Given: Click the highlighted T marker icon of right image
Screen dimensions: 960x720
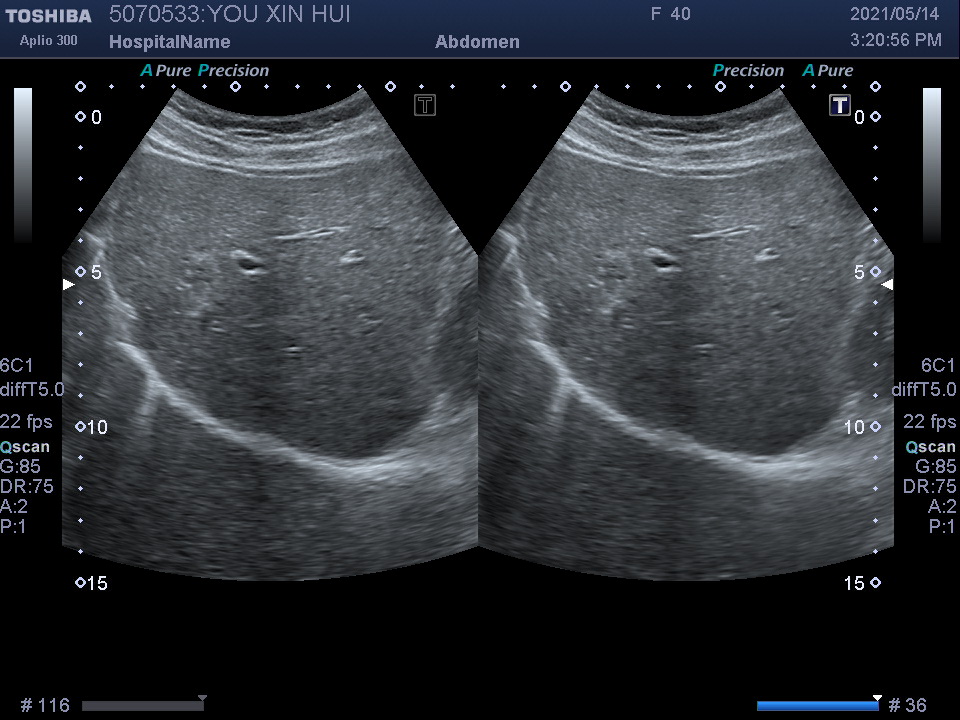Looking at the screenshot, I should pyautogui.click(x=840, y=105).
